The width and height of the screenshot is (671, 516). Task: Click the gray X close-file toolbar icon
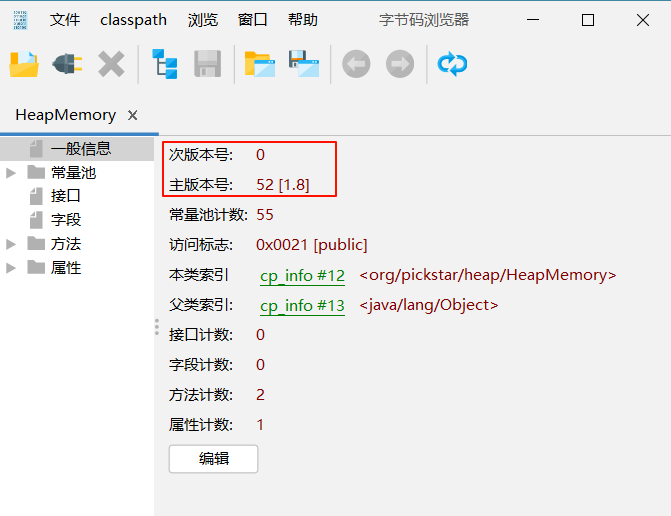point(111,64)
